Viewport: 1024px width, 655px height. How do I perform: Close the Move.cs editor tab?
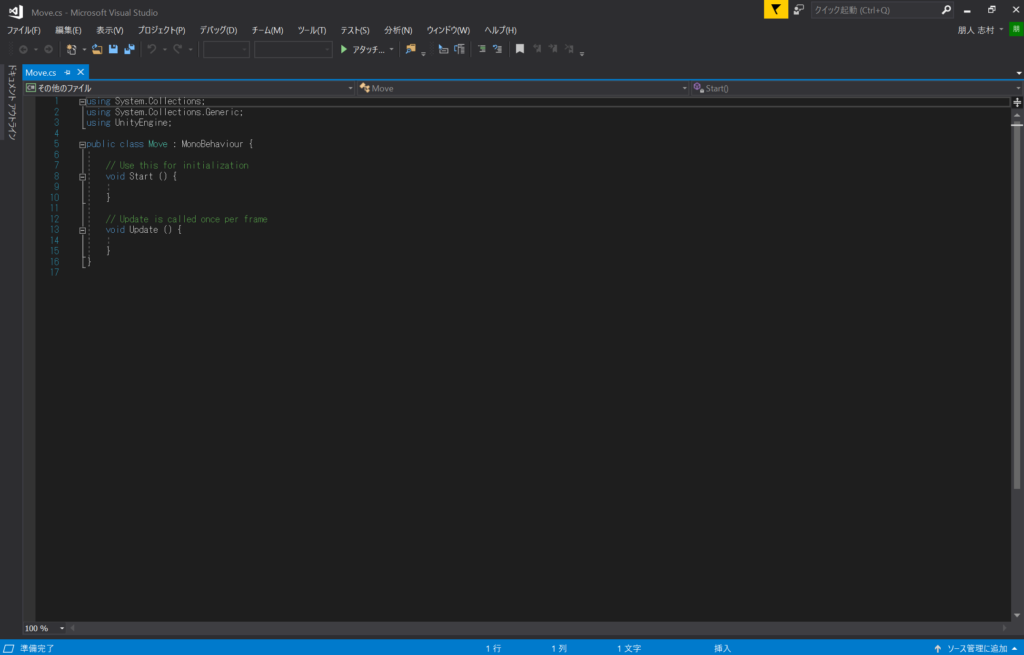[x=80, y=72]
